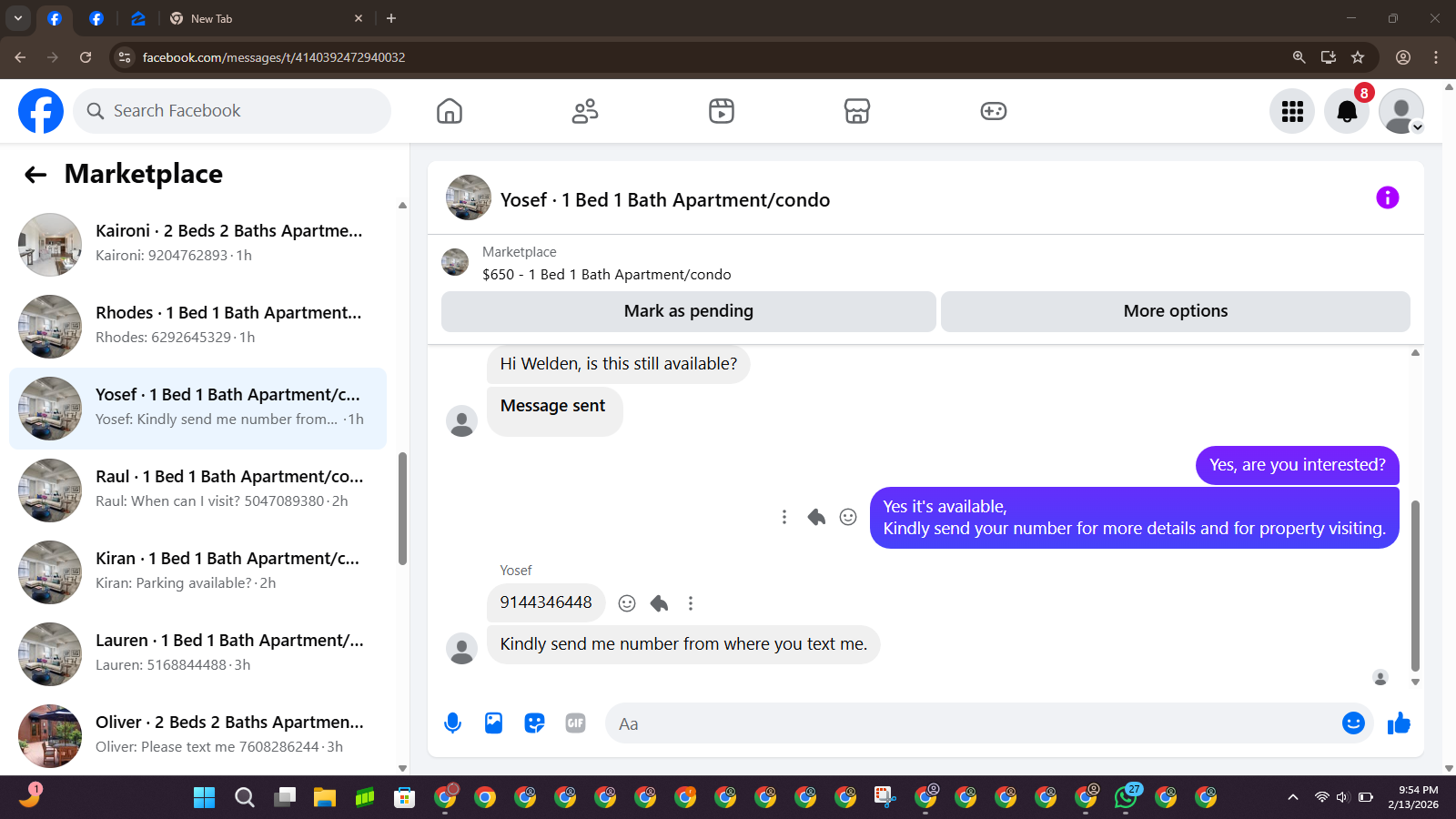This screenshot has height=819, width=1456.
Task: Click browser back arrow
Action: pos(20,57)
